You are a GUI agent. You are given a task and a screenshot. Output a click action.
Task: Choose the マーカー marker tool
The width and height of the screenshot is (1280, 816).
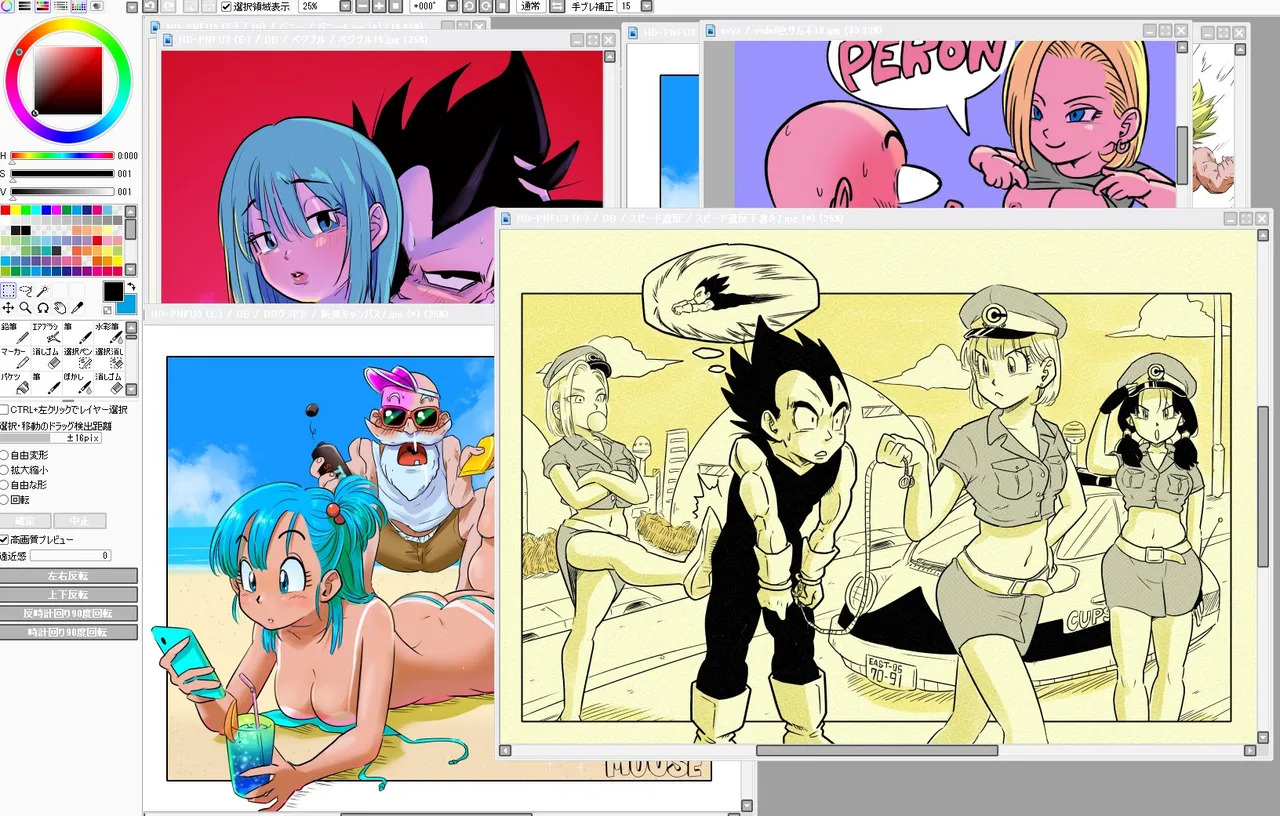pyautogui.click(x=16, y=359)
